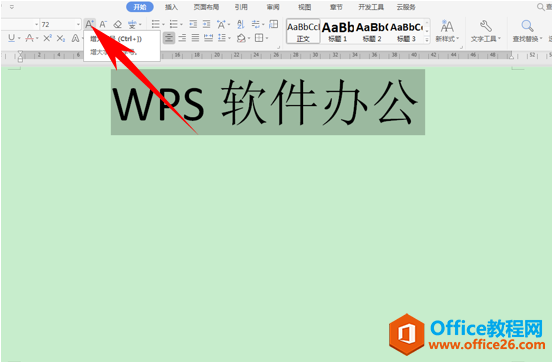The width and height of the screenshot is (552, 362).
Task: Click the 新样式 (New Style) button
Action: 447,31
